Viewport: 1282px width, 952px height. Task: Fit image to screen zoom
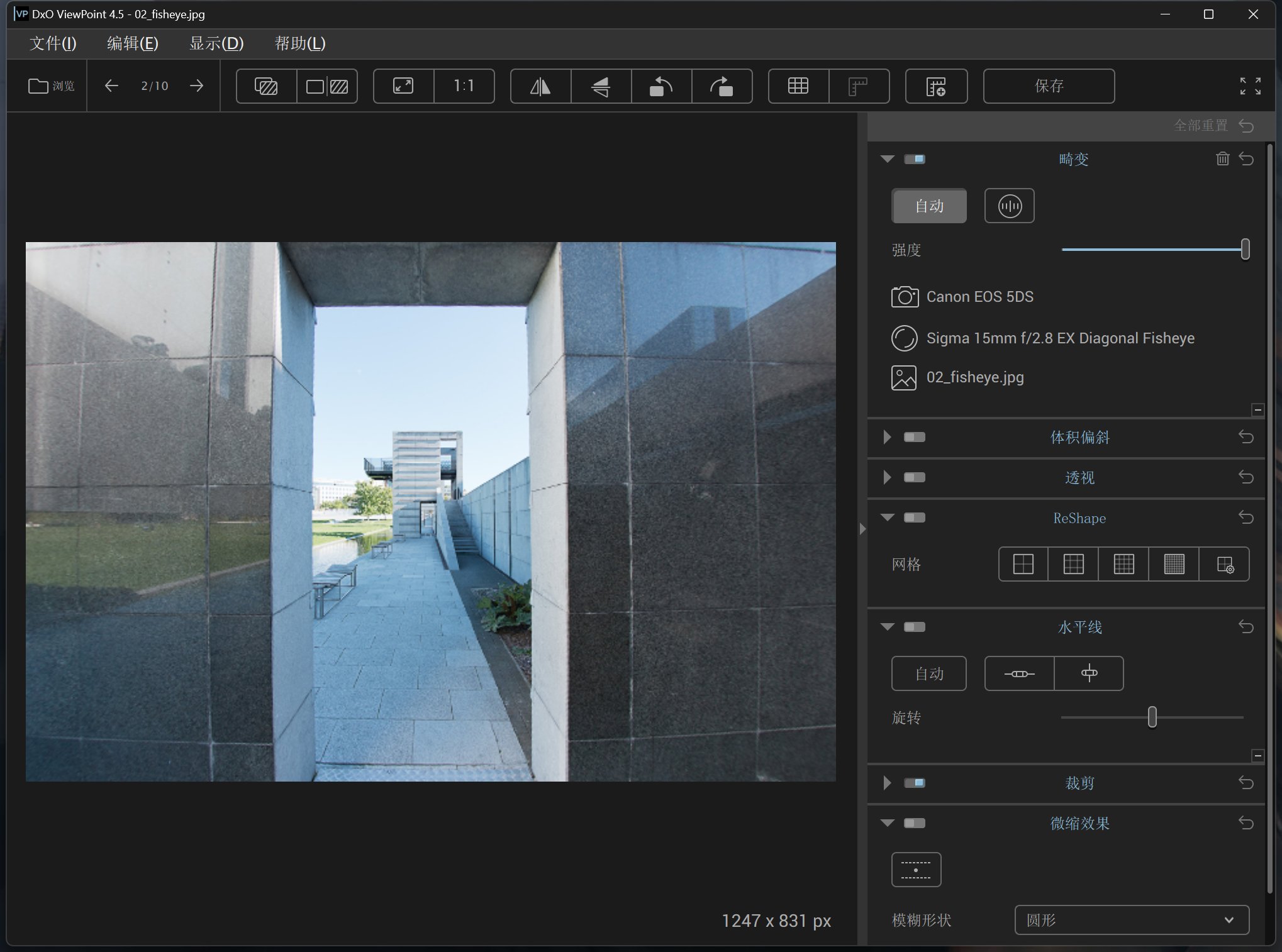(x=403, y=86)
